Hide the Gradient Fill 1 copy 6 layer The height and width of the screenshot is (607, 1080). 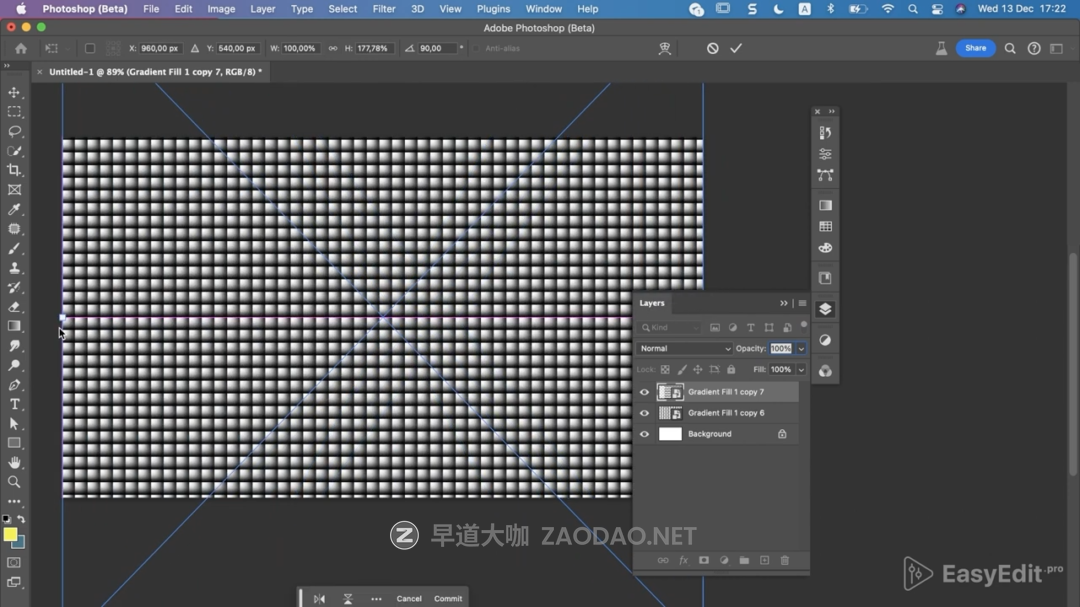[x=644, y=413]
